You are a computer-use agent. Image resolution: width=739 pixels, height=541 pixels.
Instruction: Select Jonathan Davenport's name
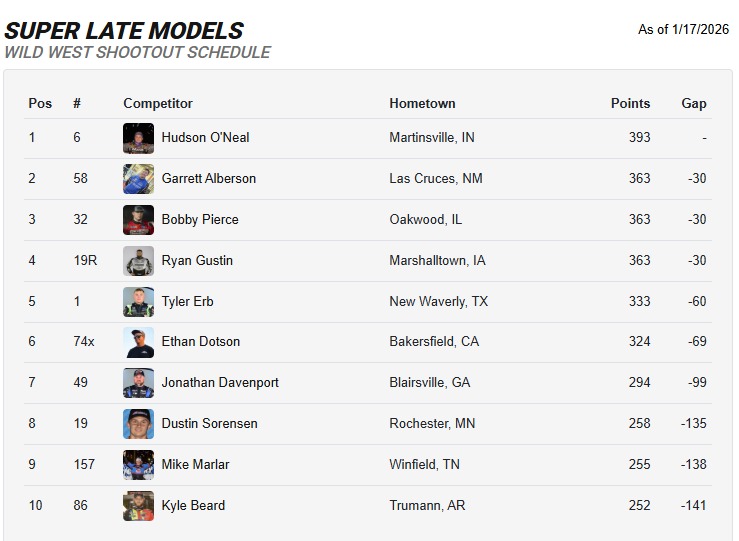[220, 383]
